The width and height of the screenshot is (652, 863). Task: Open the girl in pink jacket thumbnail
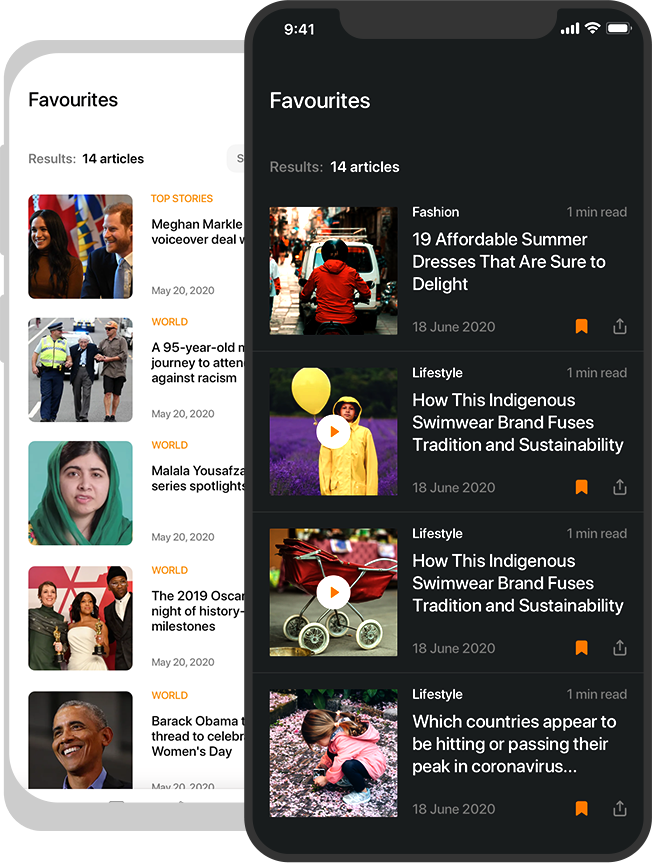point(333,753)
